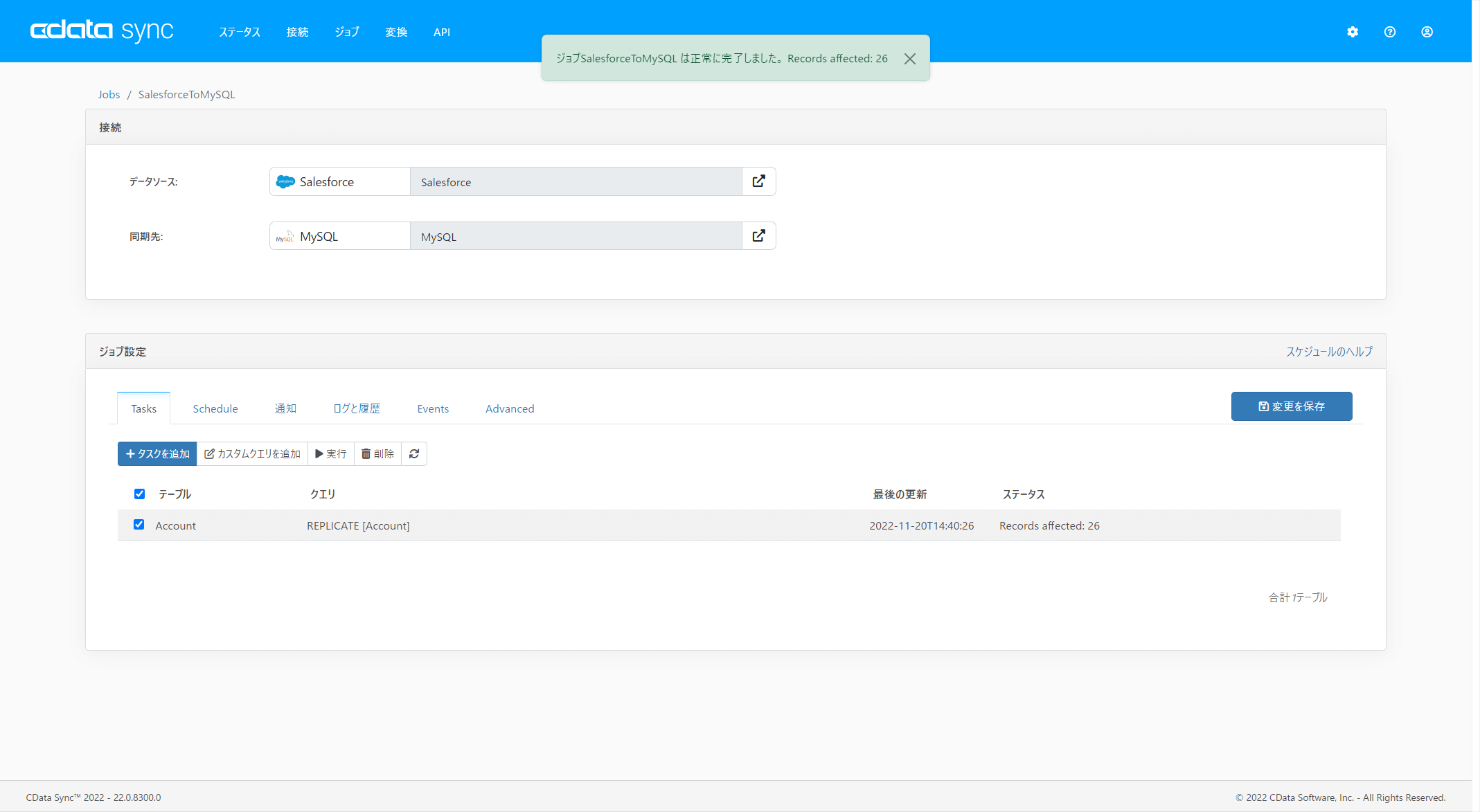The height and width of the screenshot is (812, 1480).
Task: Click the Salesforce data source name field
Action: click(576, 182)
